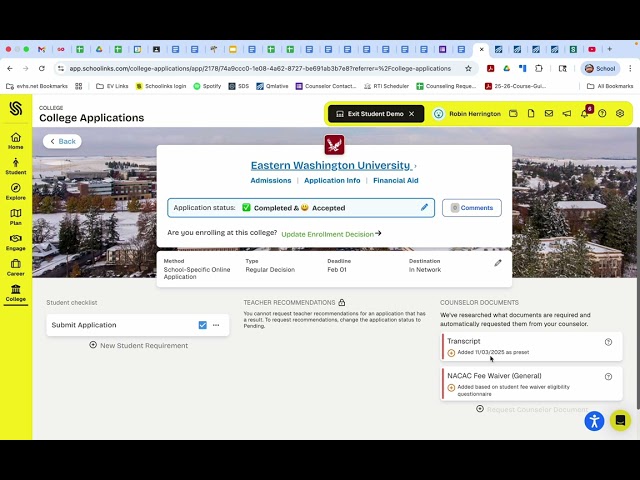Open Submit Application more options menu
The image size is (640, 480).
(x=216, y=325)
